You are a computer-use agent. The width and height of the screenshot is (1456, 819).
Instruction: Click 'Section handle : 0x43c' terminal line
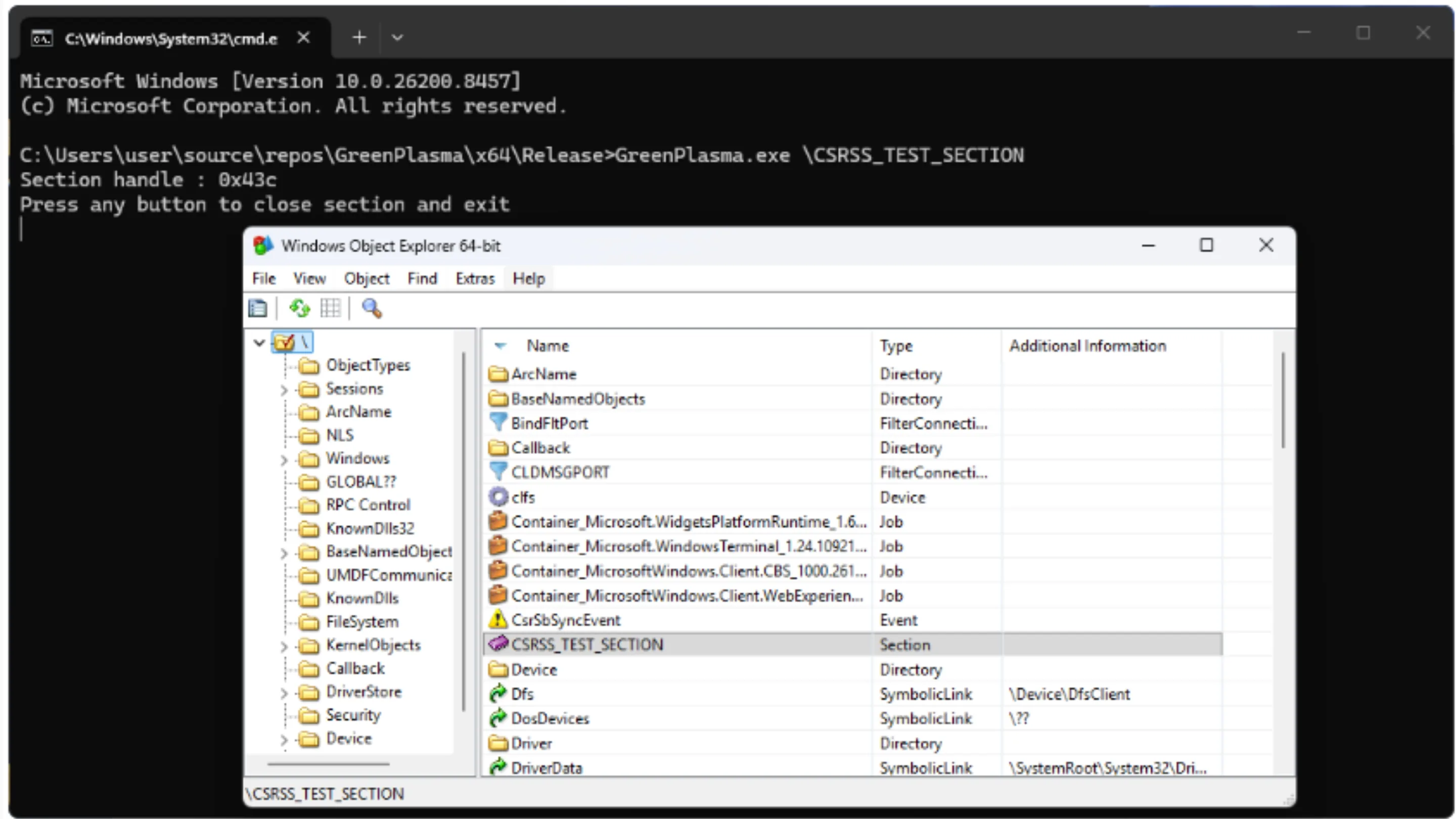point(148,180)
